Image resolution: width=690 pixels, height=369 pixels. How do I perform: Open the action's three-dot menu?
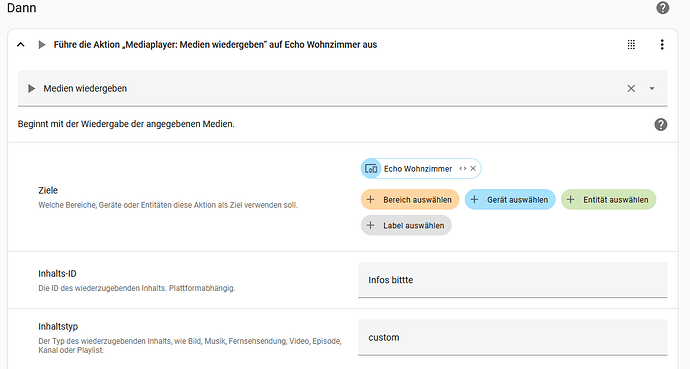(662, 44)
